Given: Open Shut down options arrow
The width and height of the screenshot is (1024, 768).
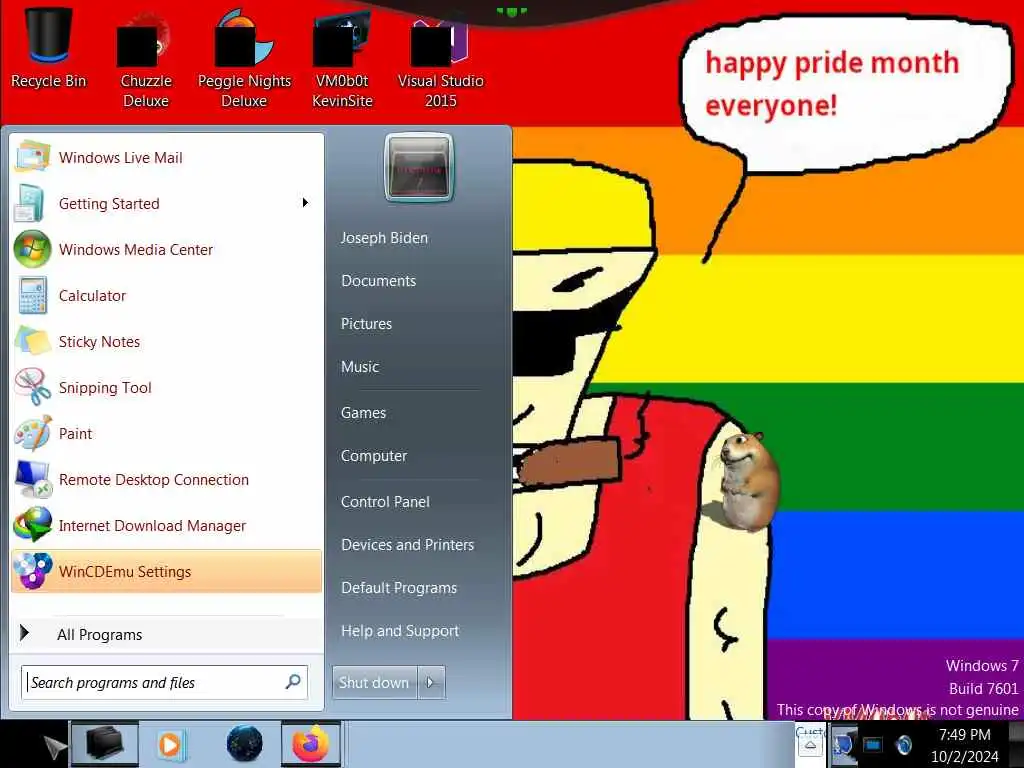Looking at the screenshot, I should [432, 682].
